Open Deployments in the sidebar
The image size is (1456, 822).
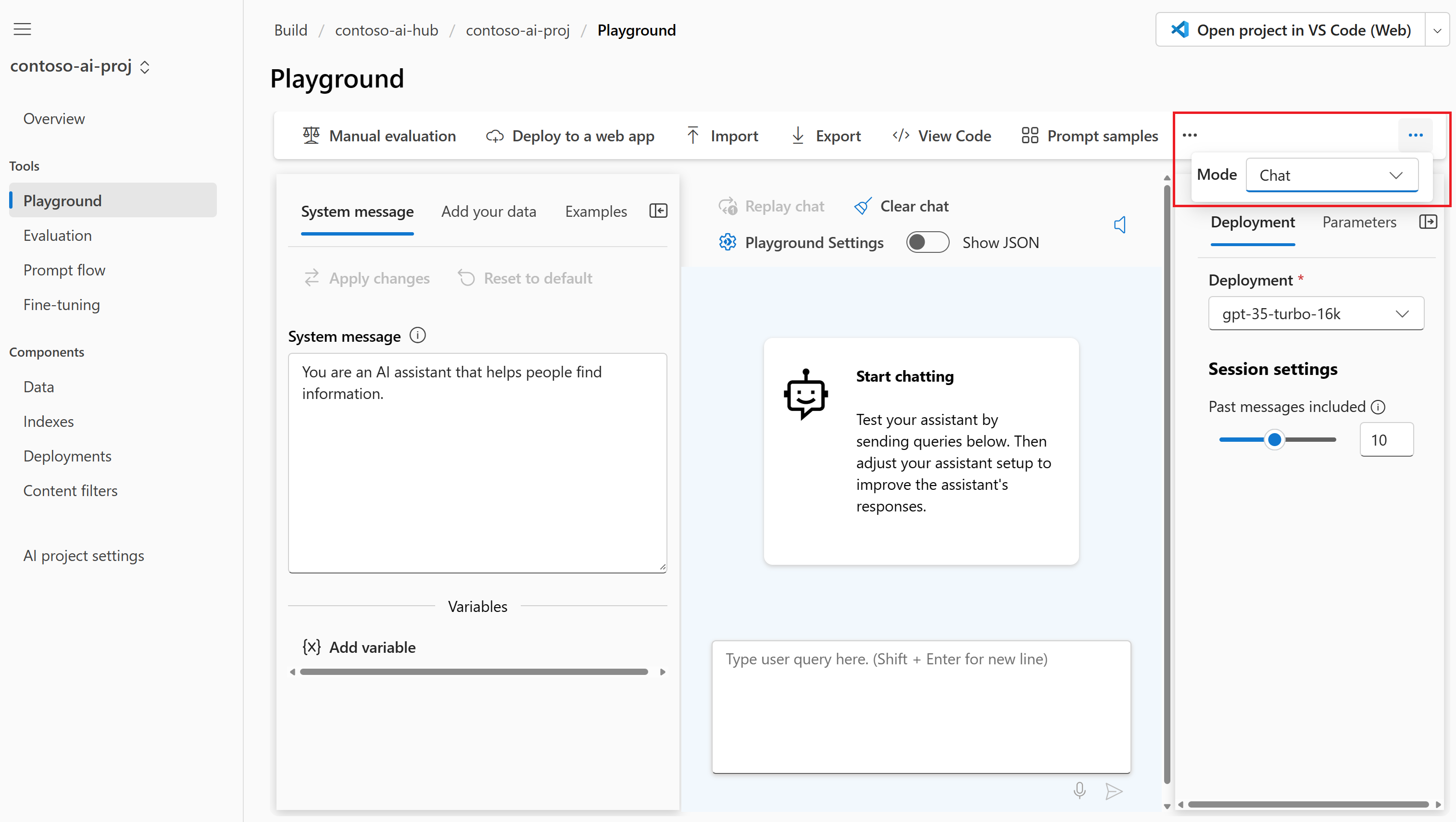(x=67, y=456)
